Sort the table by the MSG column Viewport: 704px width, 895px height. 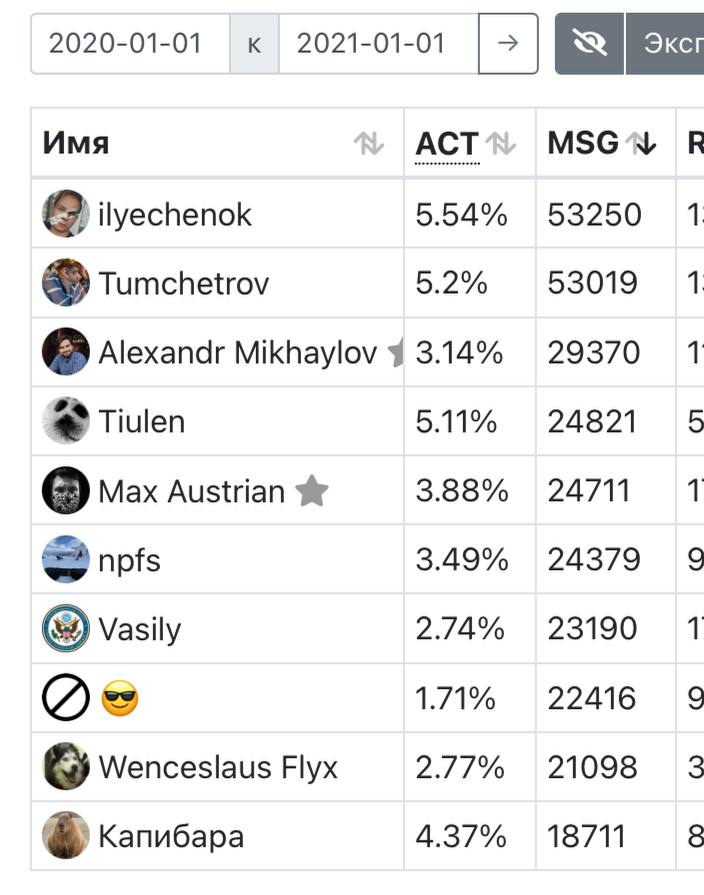(x=641, y=143)
